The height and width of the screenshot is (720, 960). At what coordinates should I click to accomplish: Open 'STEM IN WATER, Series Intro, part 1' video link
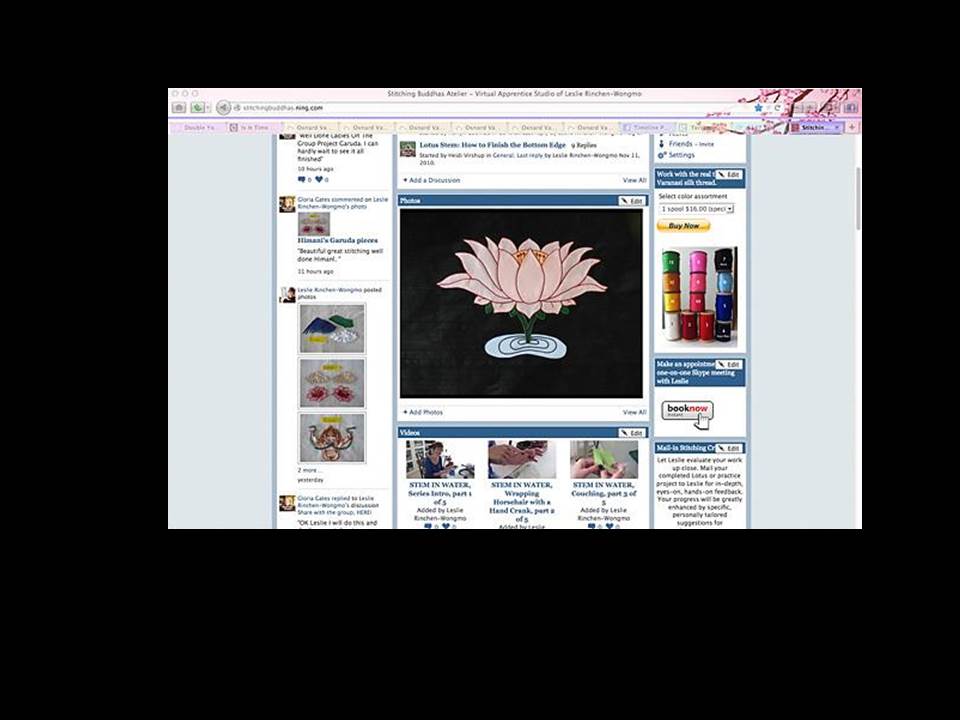click(440, 493)
